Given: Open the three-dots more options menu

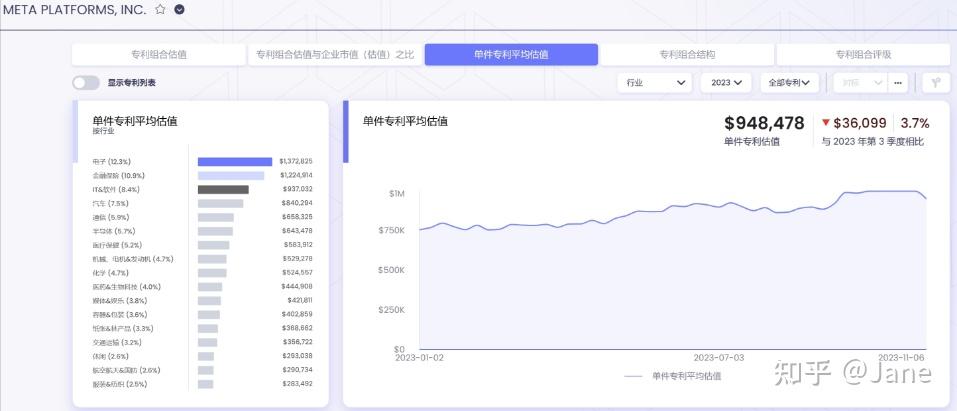Looking at the screenshot, I should coord(898,82).
